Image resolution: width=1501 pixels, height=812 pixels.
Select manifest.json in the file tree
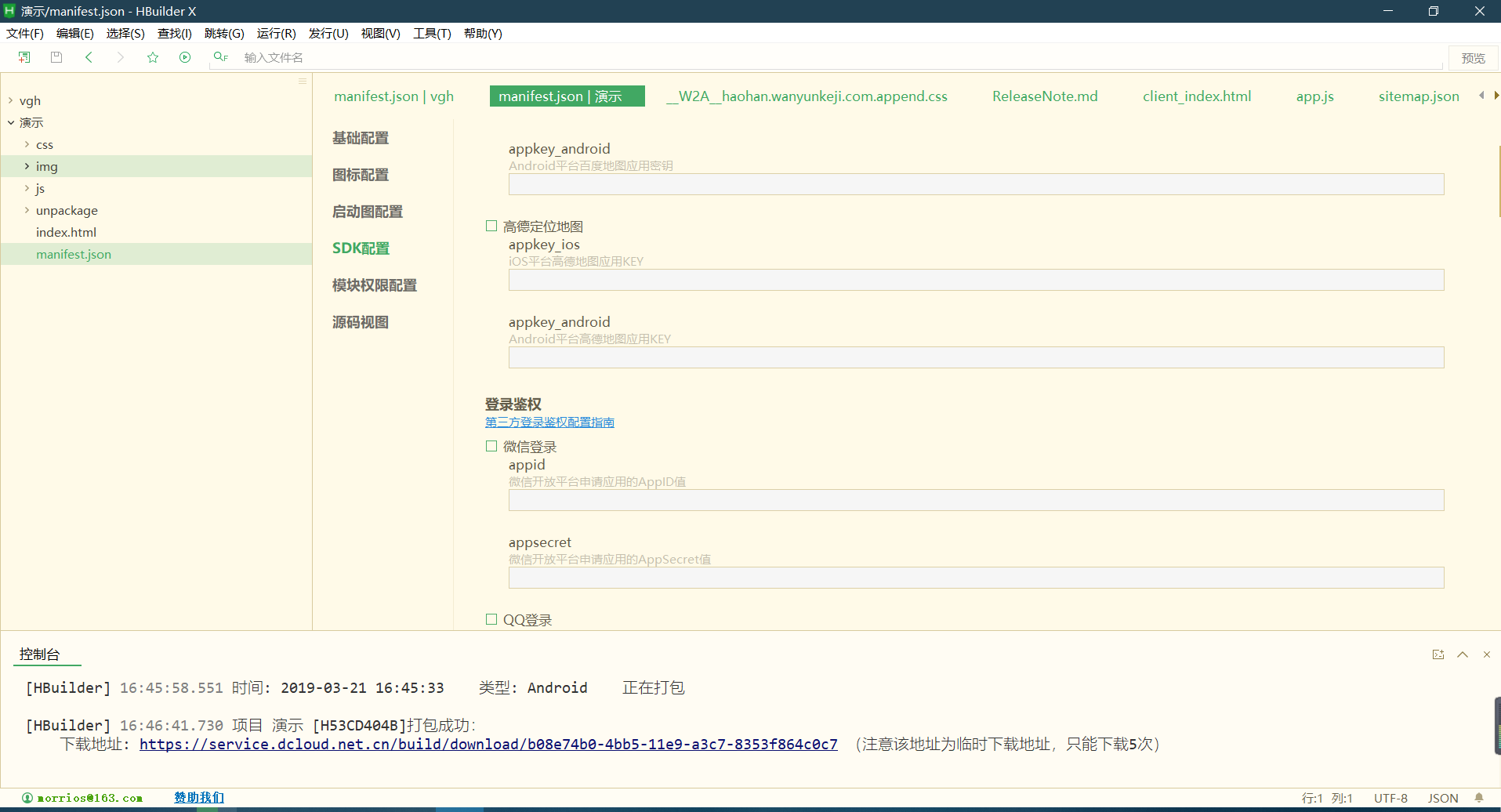pyautogui.click(x=74, y=254)
